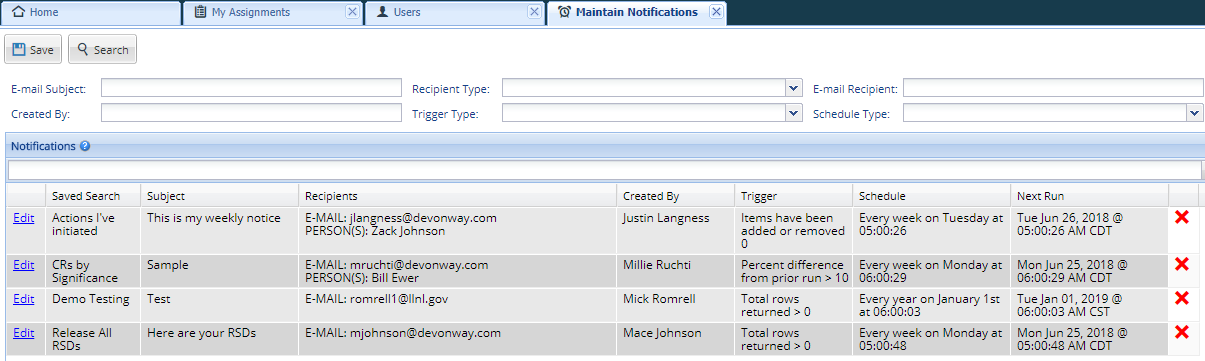Screen dimensions: 1205x361
Task: Delete the CRs by Significance notification
Action: coord(1181,264)
